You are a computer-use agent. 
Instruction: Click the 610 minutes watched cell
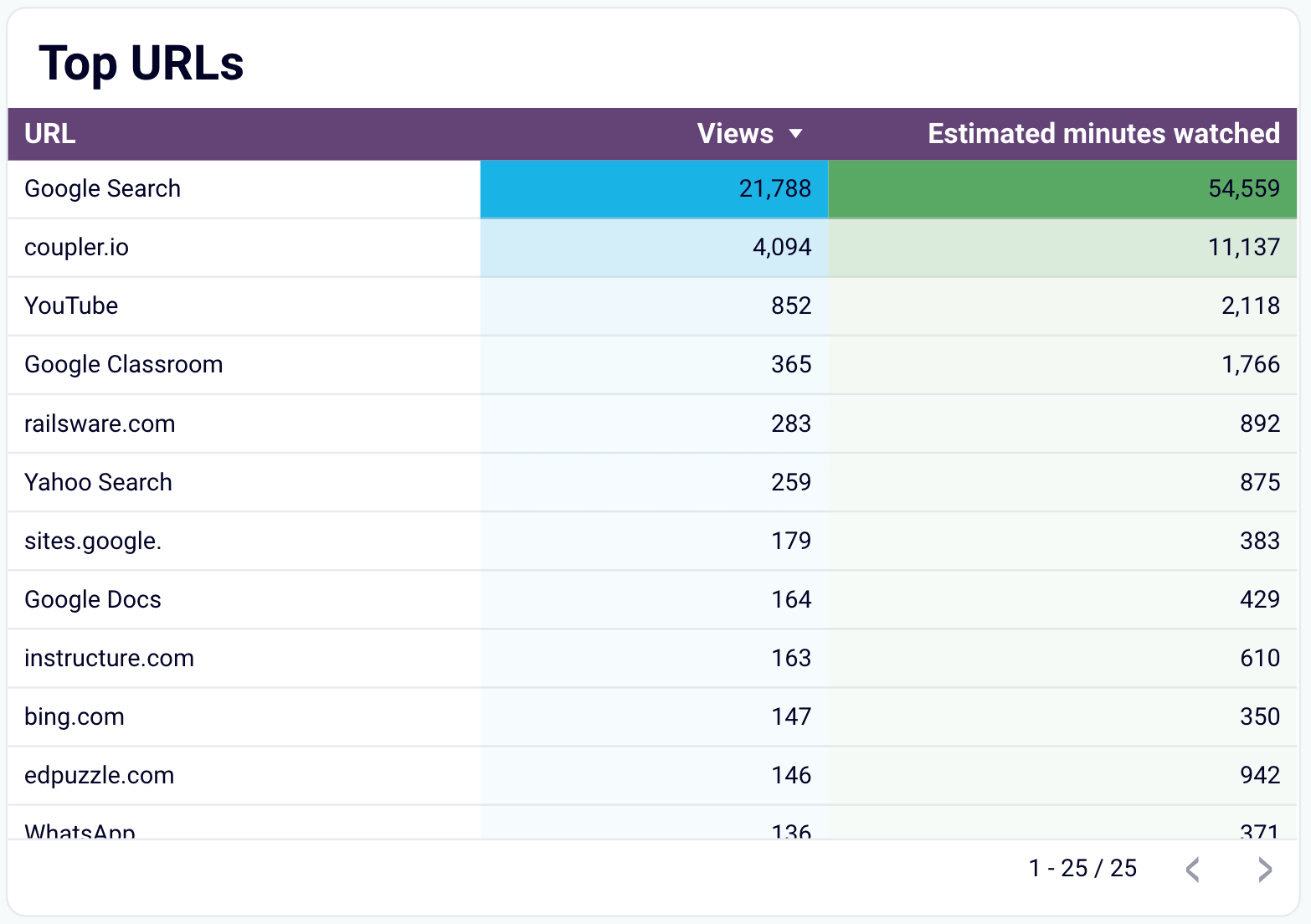(1062, 658)
